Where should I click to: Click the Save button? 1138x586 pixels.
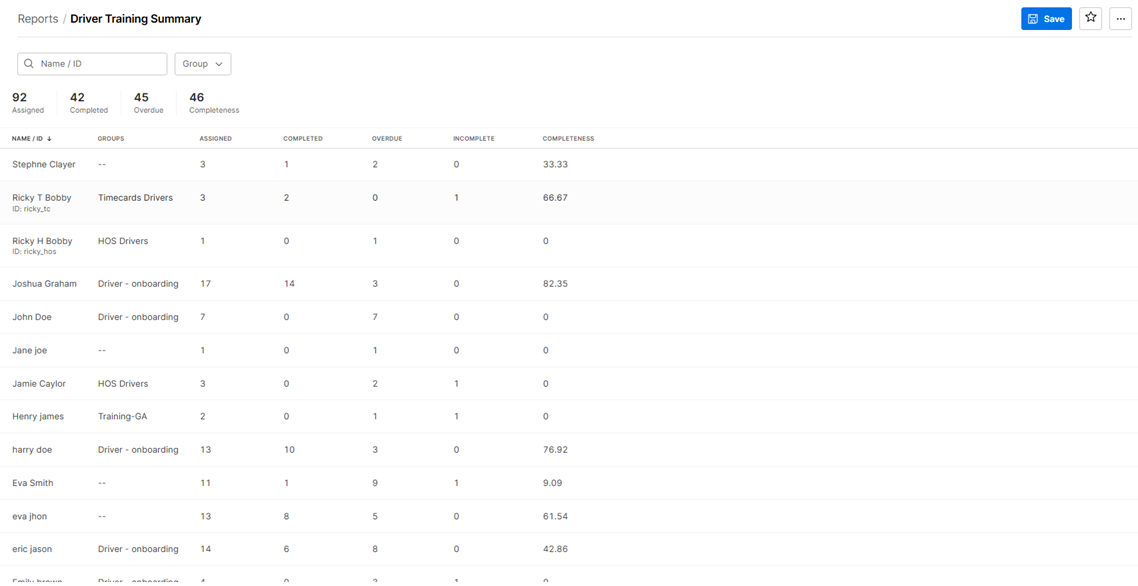(x=1045, y=19)
